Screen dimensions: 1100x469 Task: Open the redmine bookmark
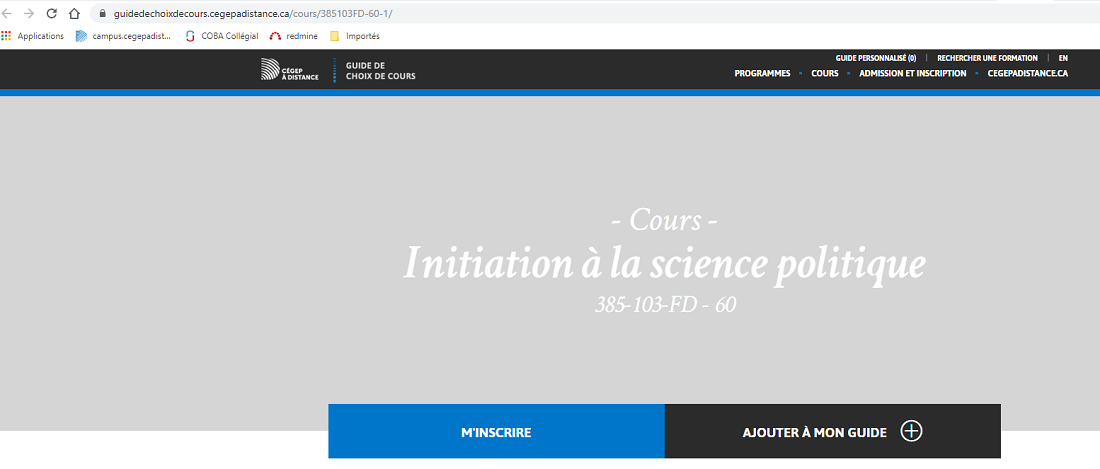[294, 36]
